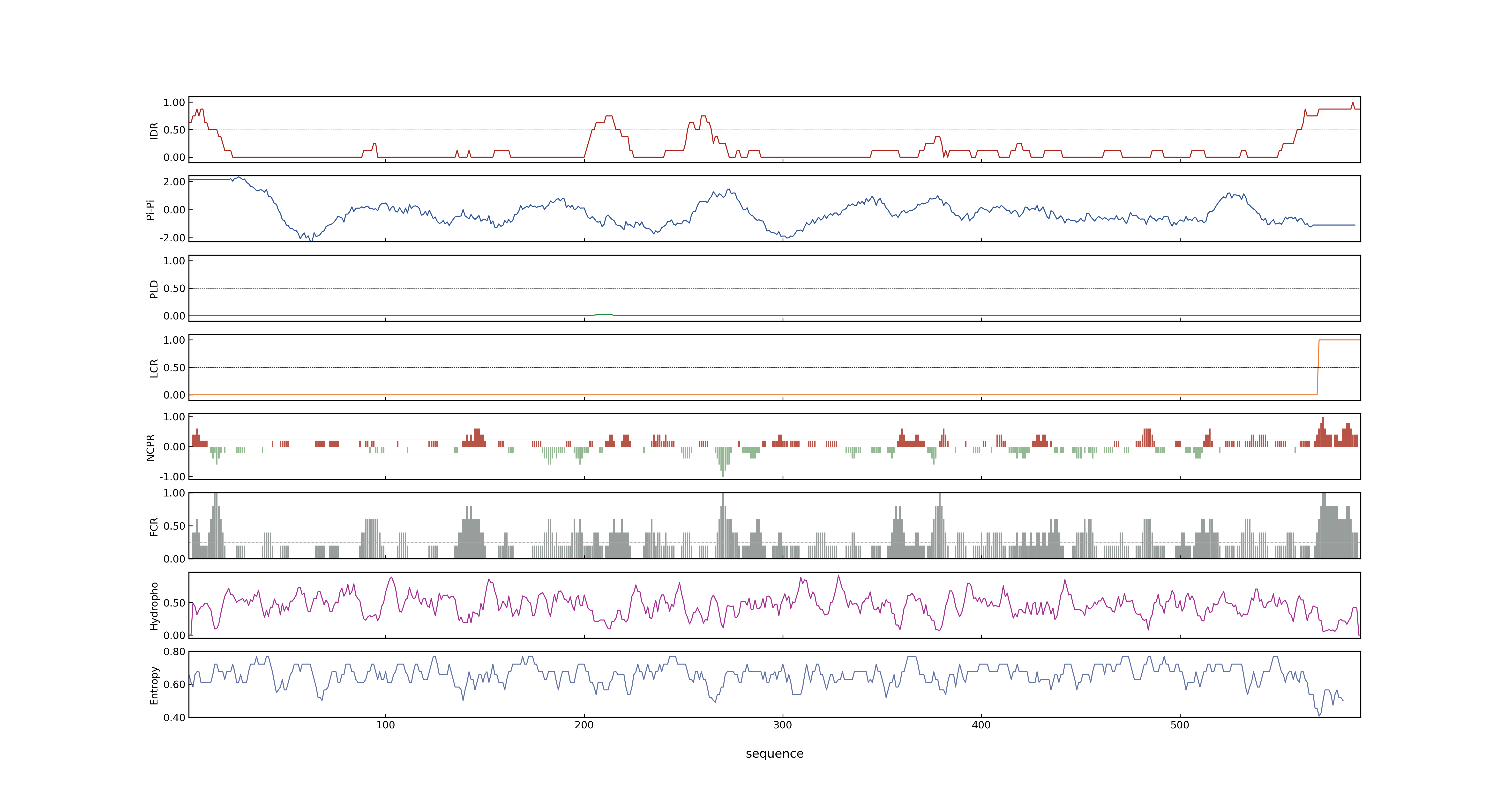1512x806 pixels.
Task: Click the 1.00 tick on LCR axis
Action: (x=174, y=340)
